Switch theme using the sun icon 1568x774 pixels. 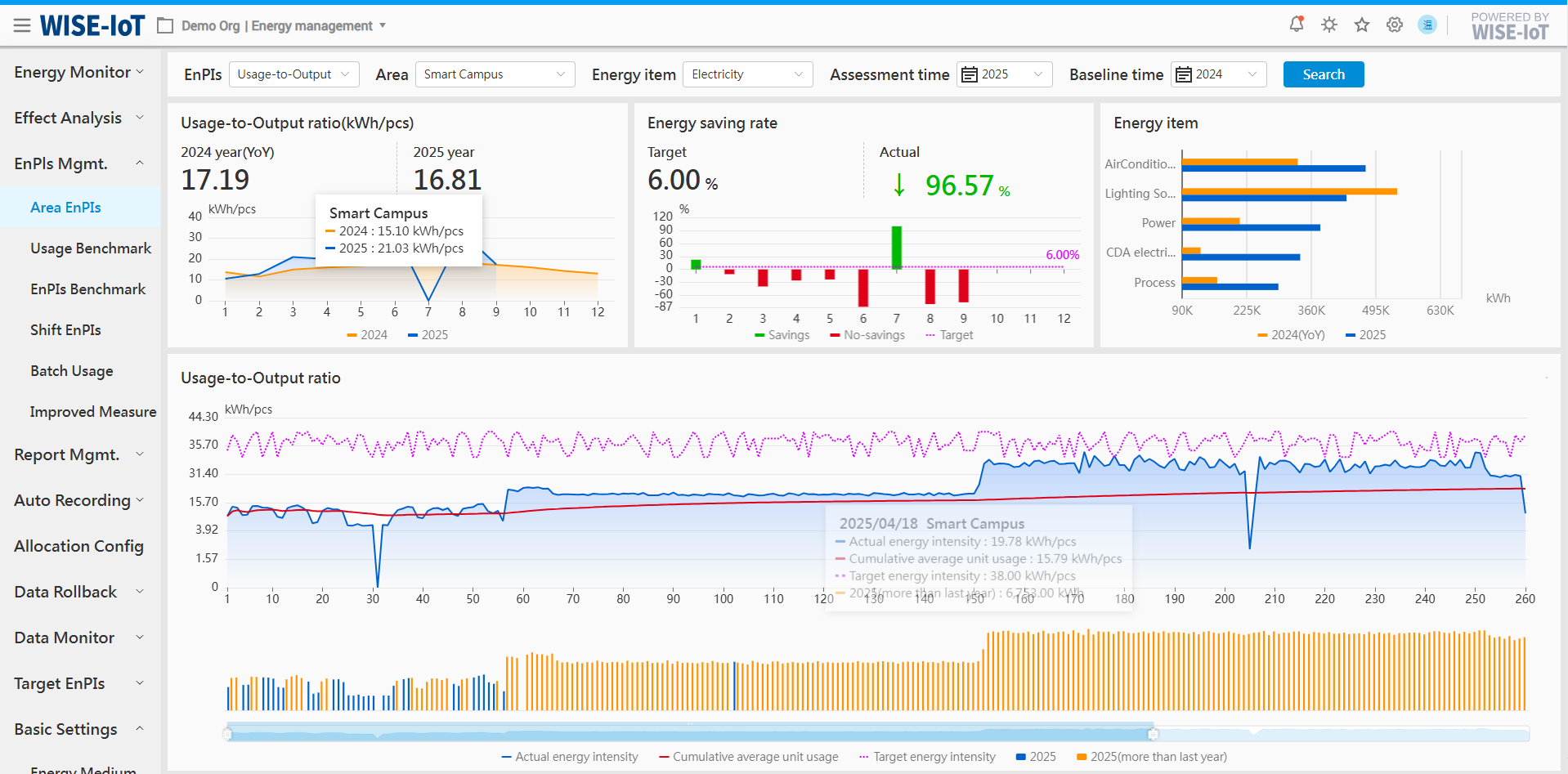click(1329, 25)
